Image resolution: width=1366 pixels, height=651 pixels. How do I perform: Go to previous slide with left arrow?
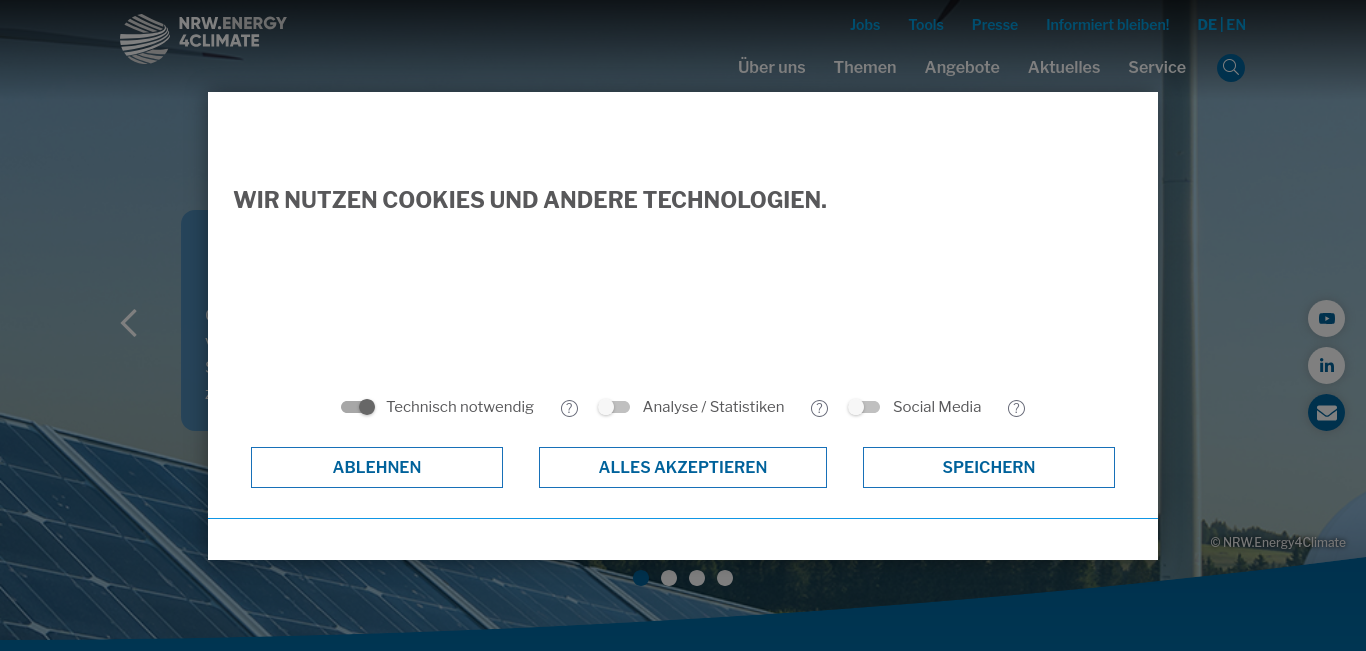128,323
